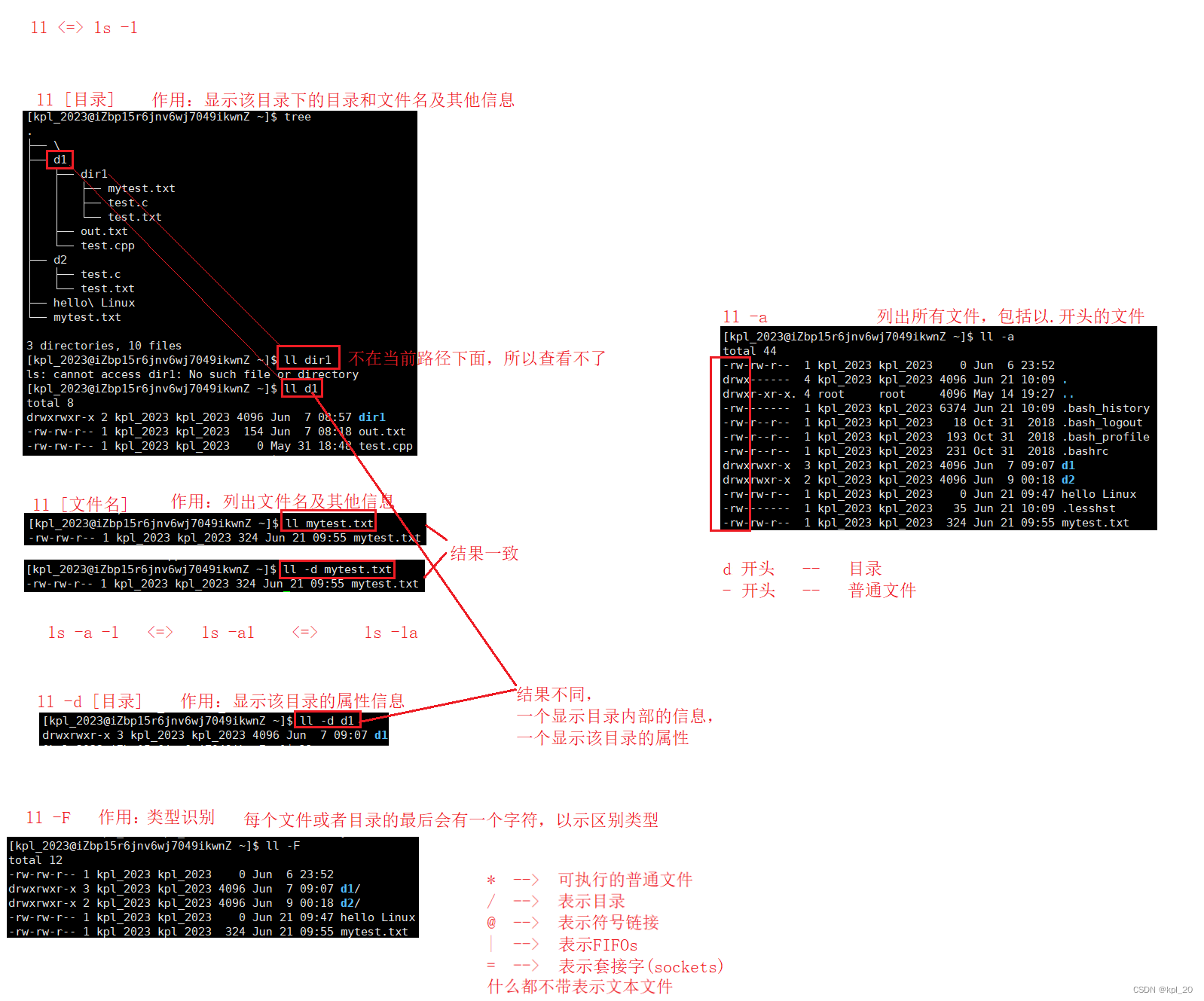
Task: Click "test.cpp" in the ll d1 listing
Action: point(386,446)
